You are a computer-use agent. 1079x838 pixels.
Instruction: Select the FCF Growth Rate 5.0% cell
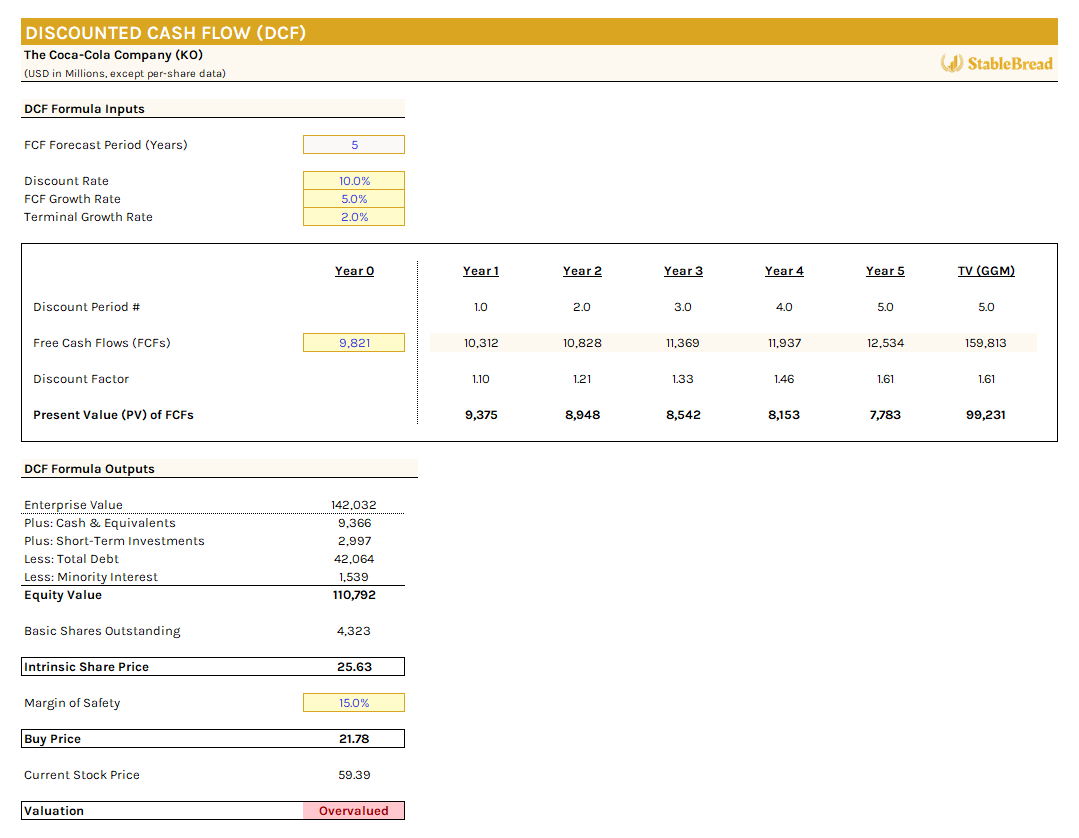[x=353, y=199]
